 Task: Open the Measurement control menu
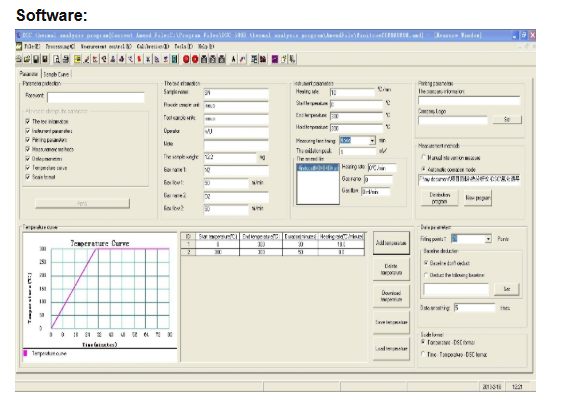(106, 46)
